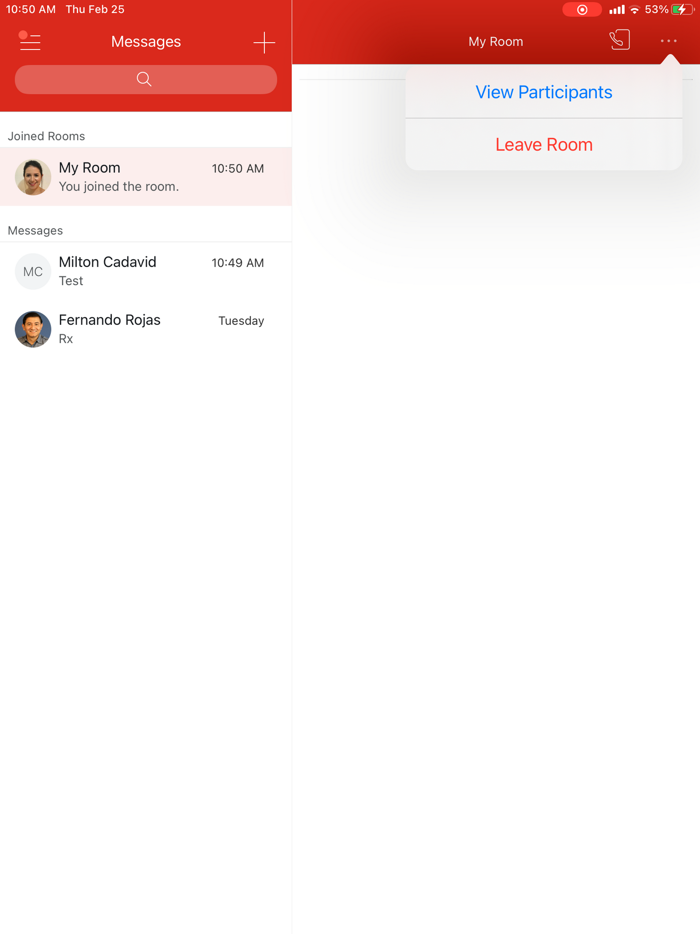
Task: Start a call with the phone icon
Action: 620,41
